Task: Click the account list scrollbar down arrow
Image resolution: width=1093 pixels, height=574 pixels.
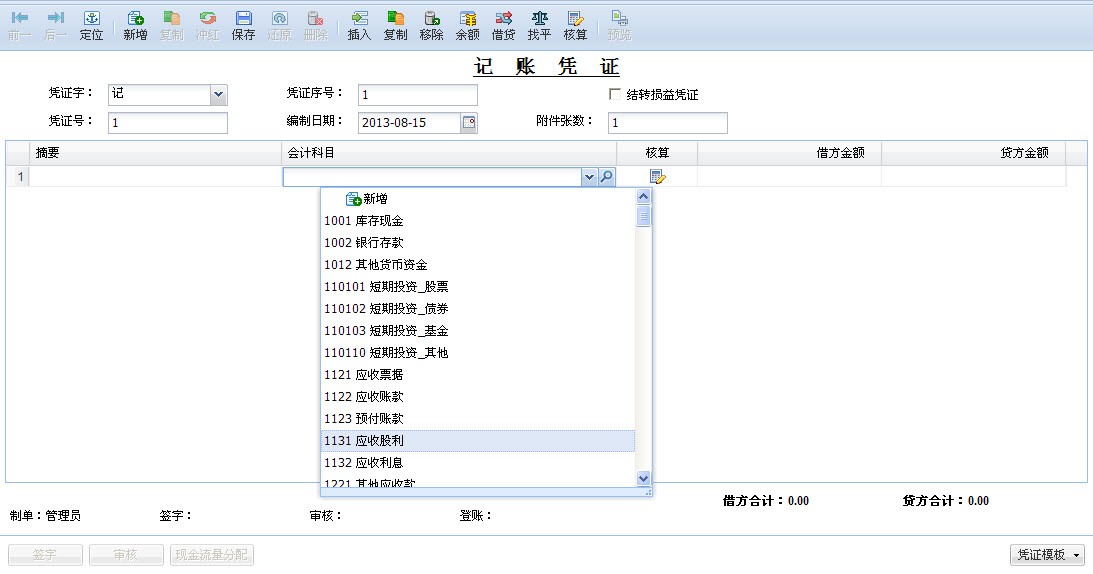Action: pyautogui.click(x=643, y=479)
